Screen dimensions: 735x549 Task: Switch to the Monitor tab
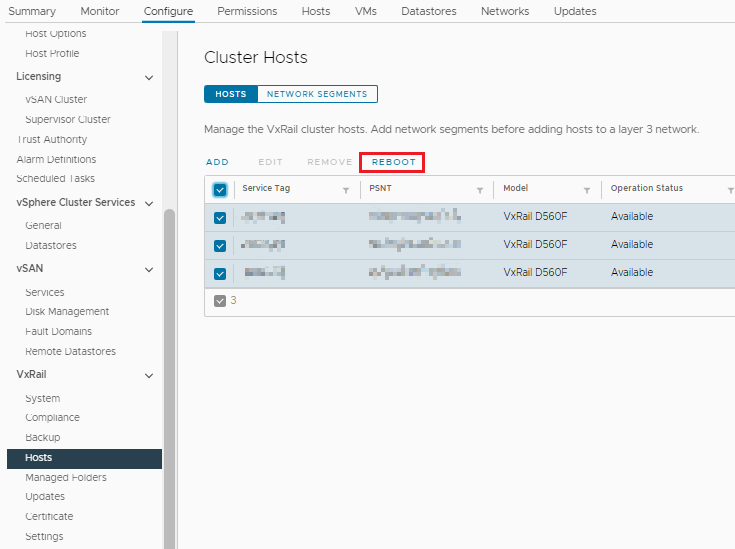click(99, 11)
